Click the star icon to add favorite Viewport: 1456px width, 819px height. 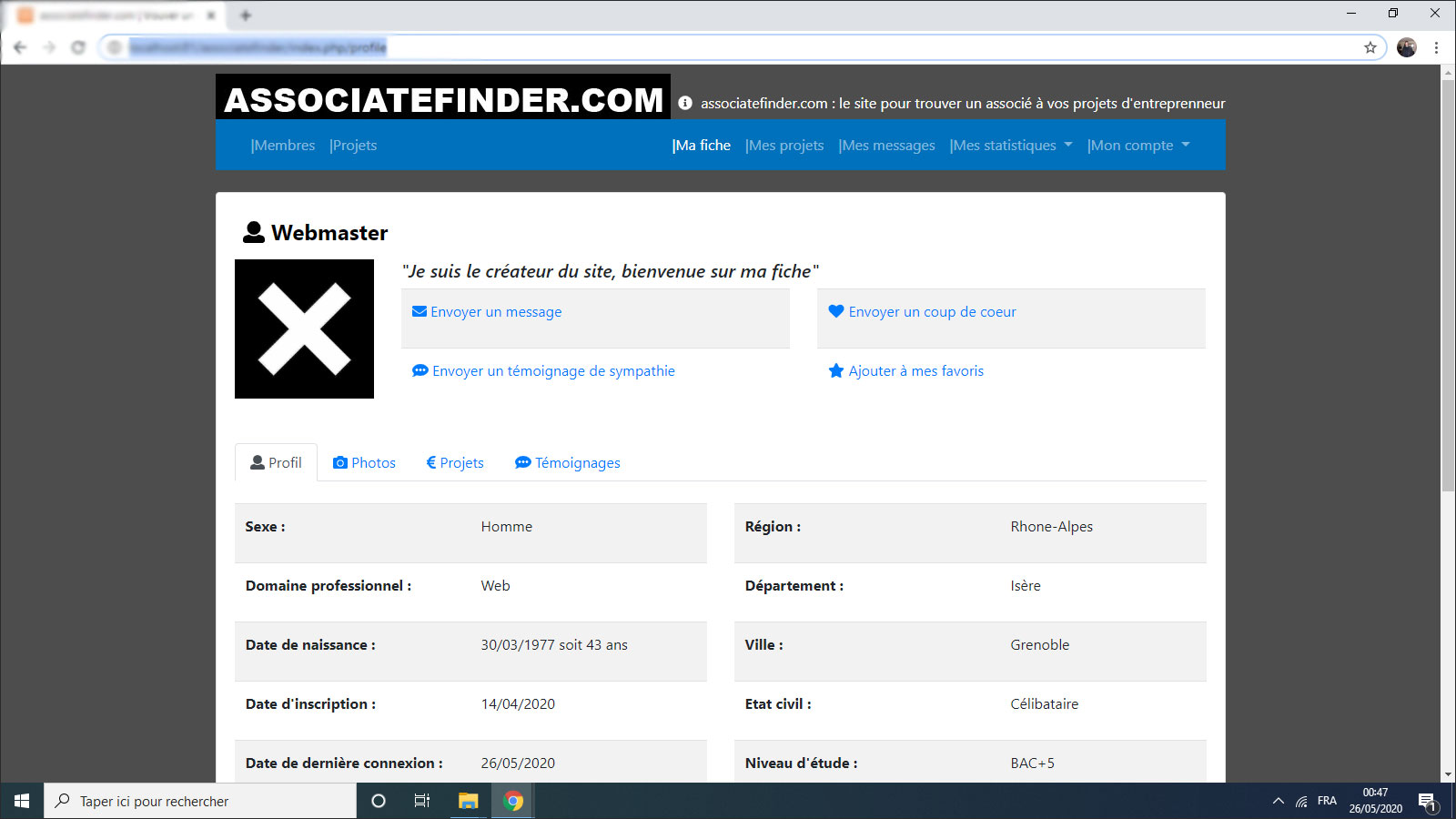[836, 370]
